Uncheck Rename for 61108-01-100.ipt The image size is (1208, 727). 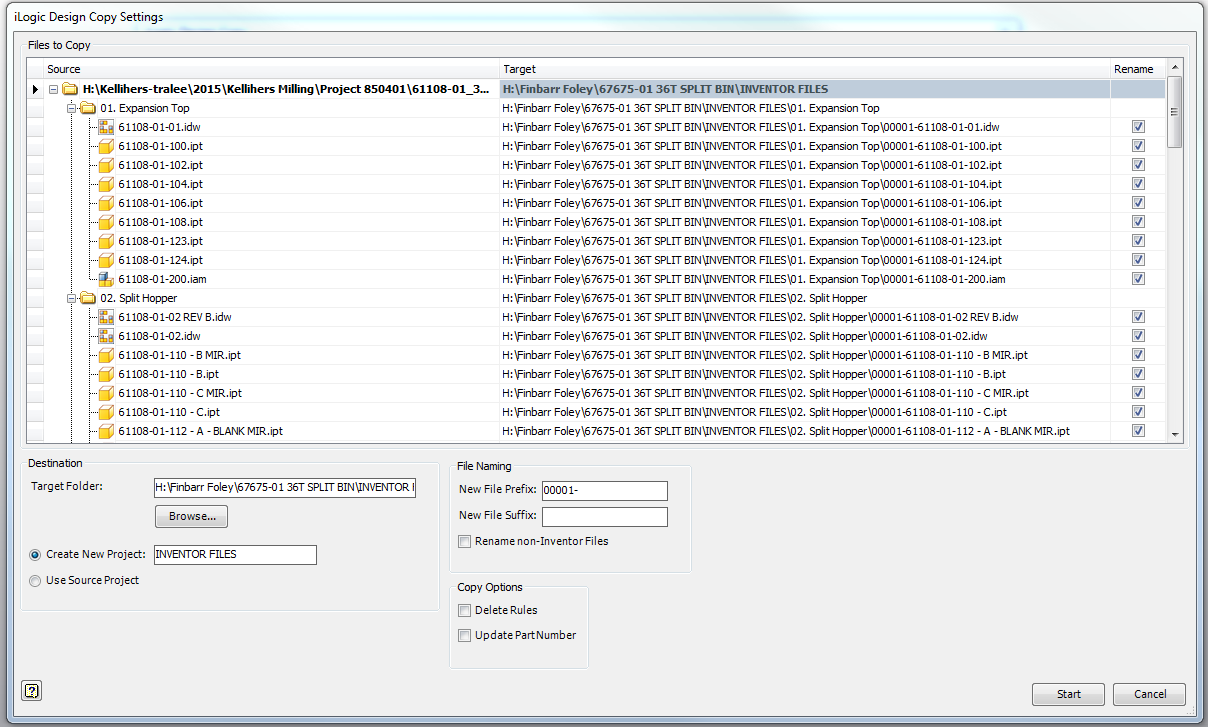click(1138, 146)
